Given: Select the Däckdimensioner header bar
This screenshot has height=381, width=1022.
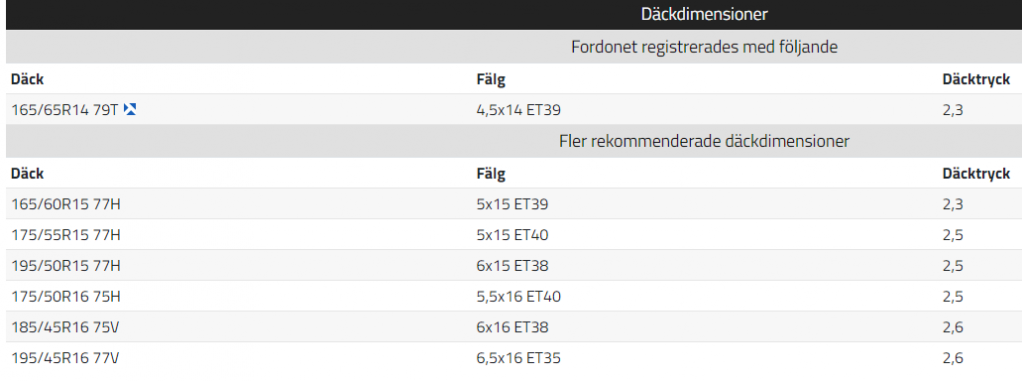Looking at the screenshot, I should [x=514, y=14].
